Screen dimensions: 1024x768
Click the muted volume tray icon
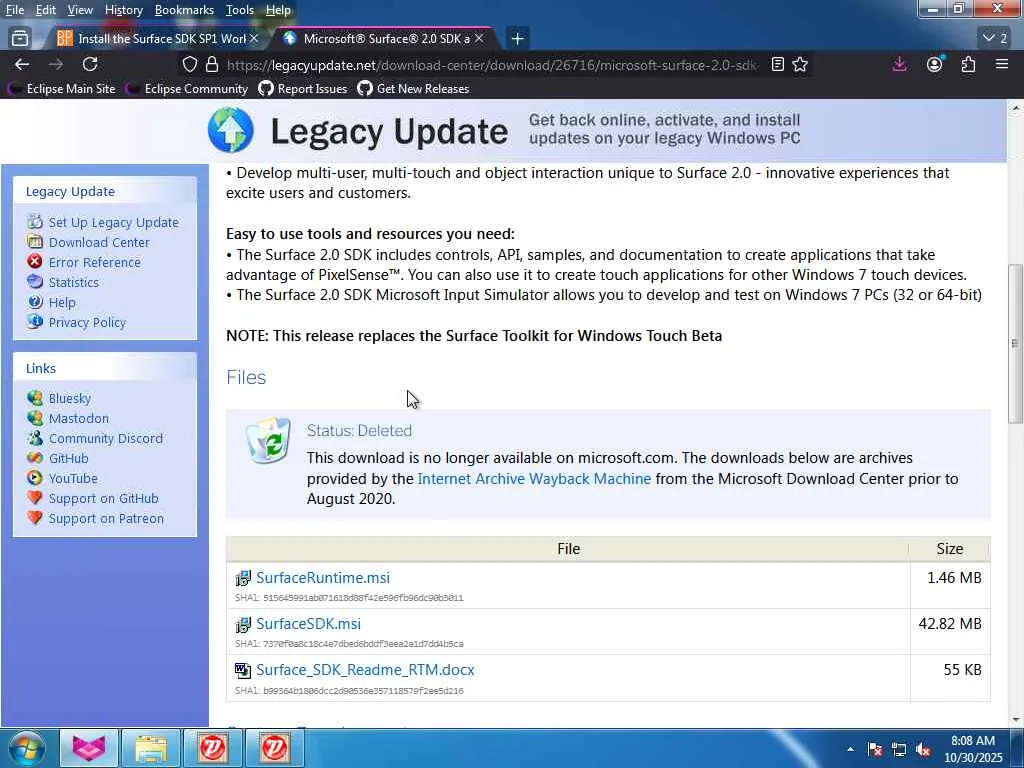[x=923, y=750]
